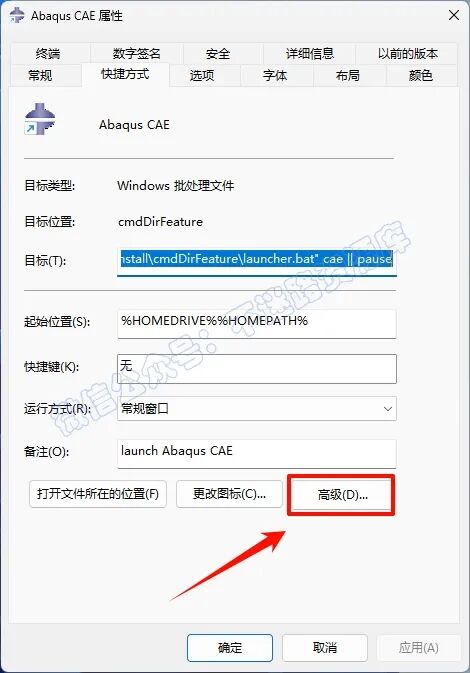Click the title bar Abaqus icon

click(17, 16)
